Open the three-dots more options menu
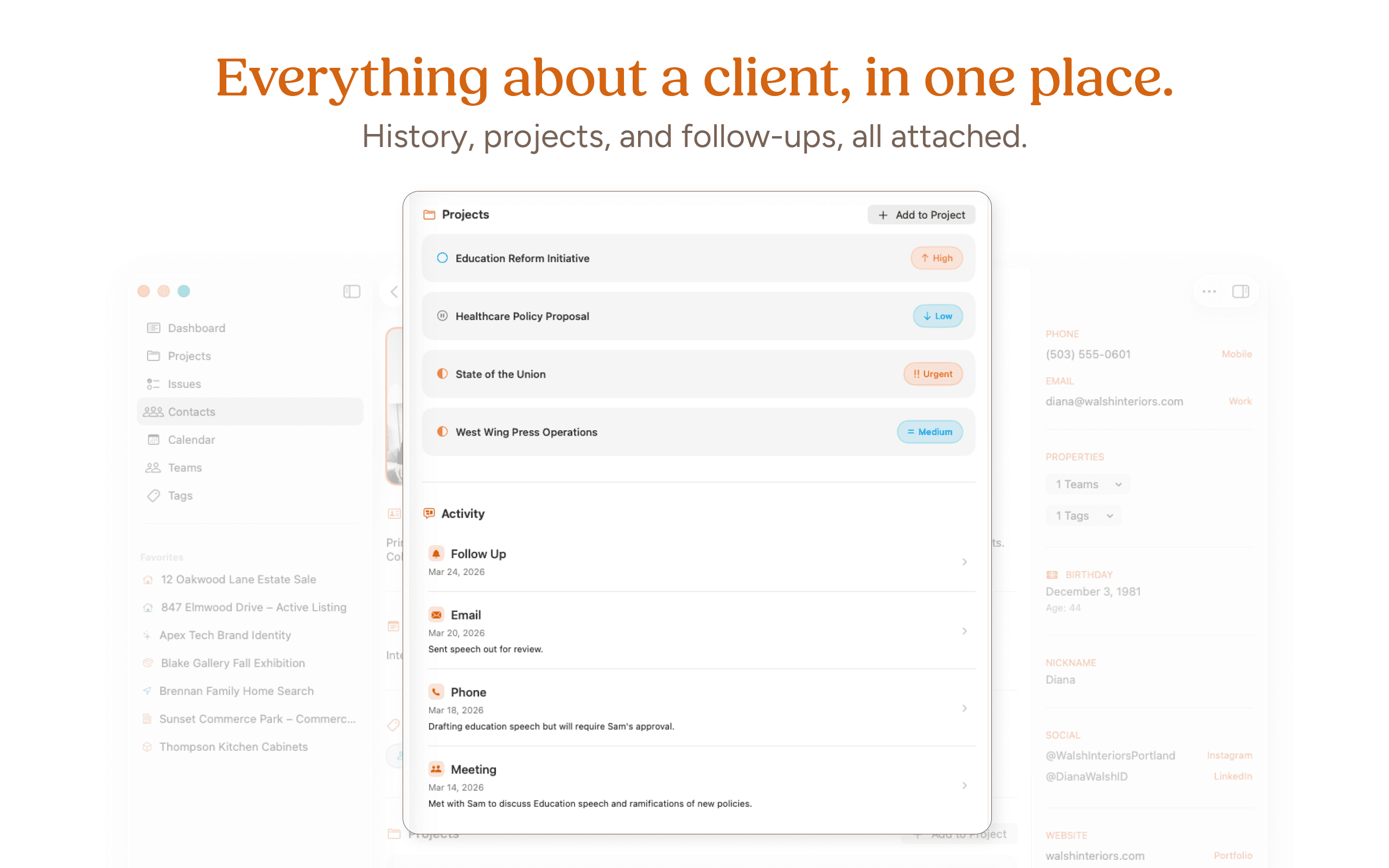Image resolution: width=1389 pixels, height=868 pixels. (1209, 292)
